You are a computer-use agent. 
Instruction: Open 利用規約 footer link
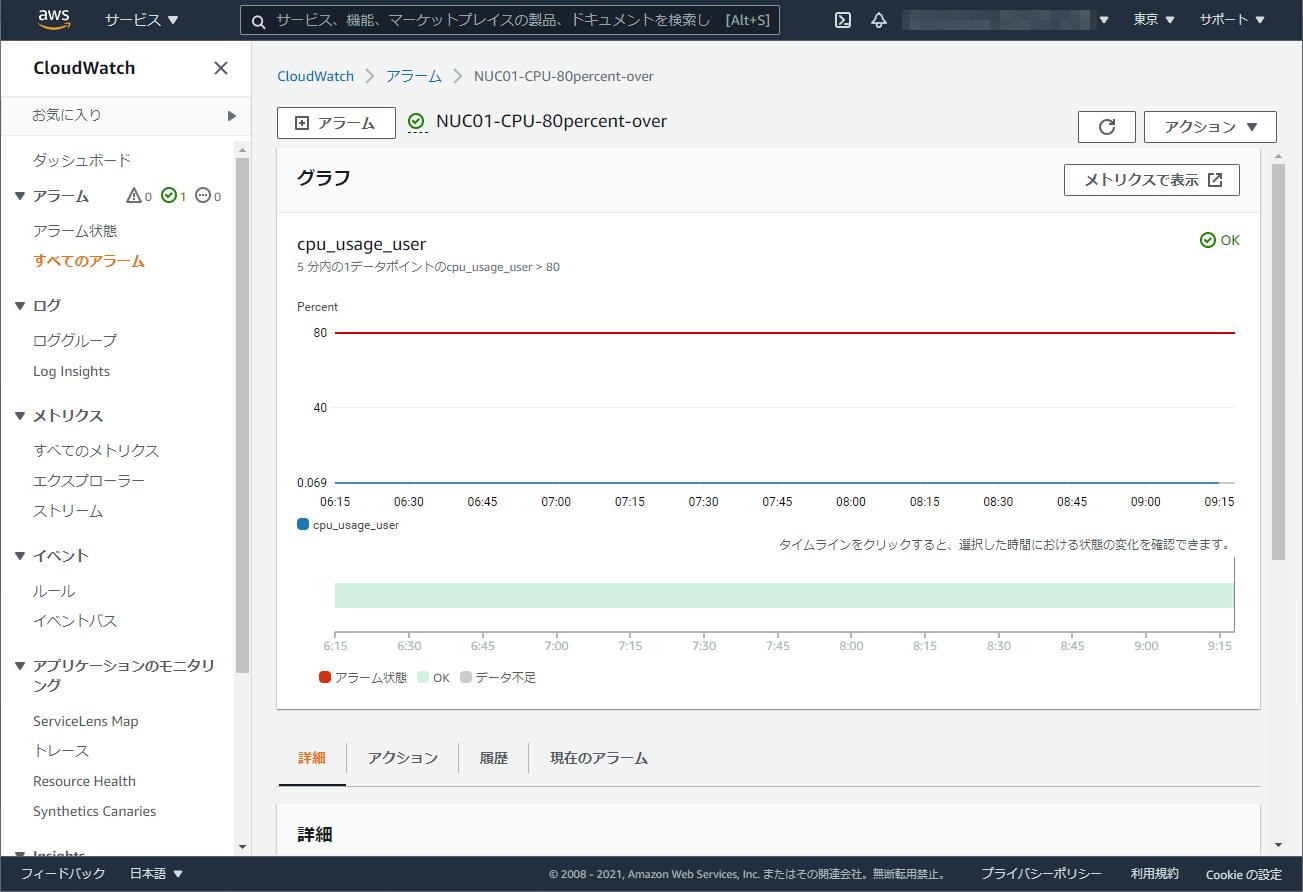1154,874
